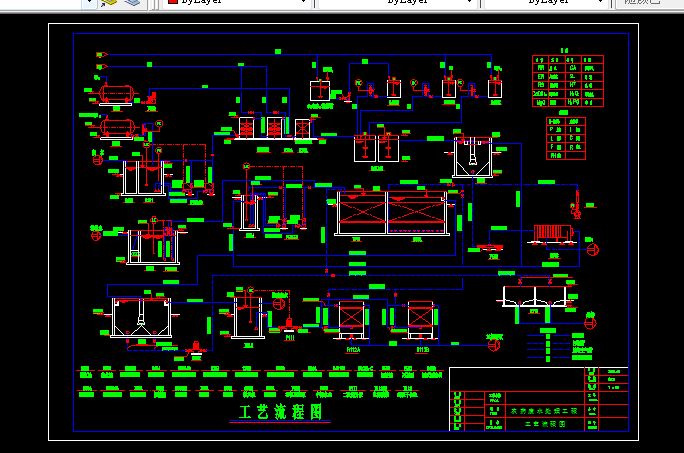Select the second filter column with red packing

(x=274, y=127)
